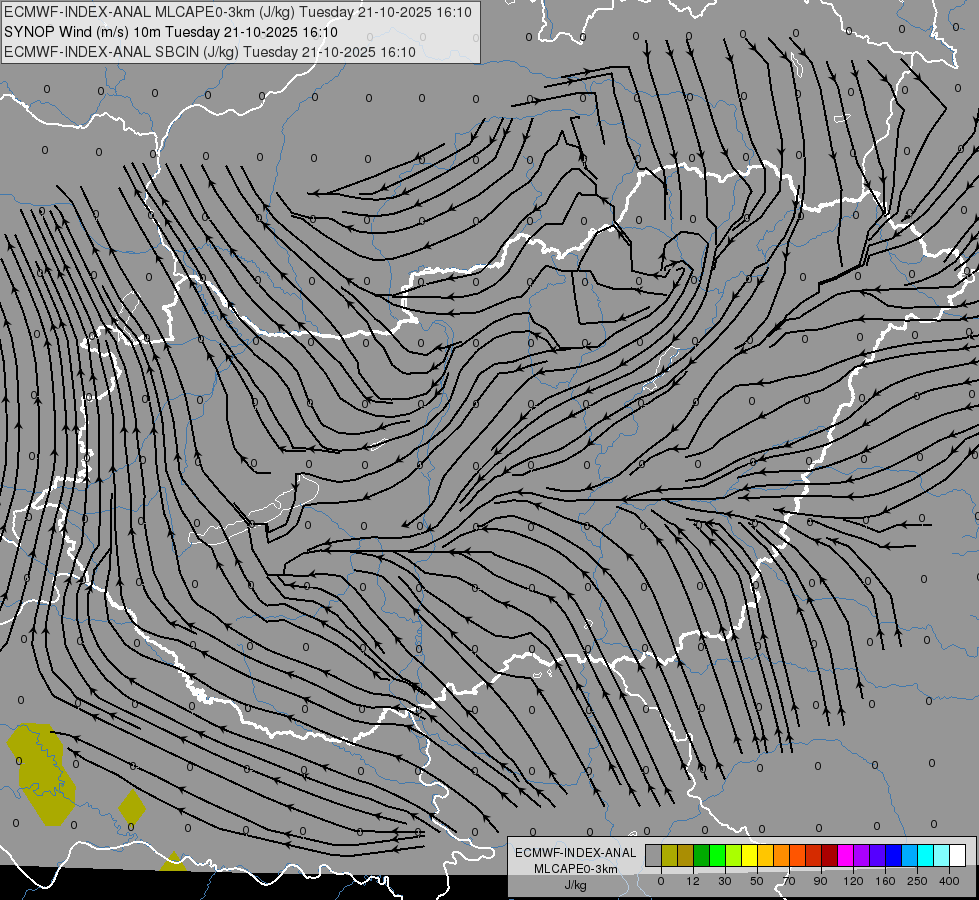Click the large olive MLCAPE area on the map
This screenshot has width=979, height=900.
pyautogui.click(x=42, y=774)
